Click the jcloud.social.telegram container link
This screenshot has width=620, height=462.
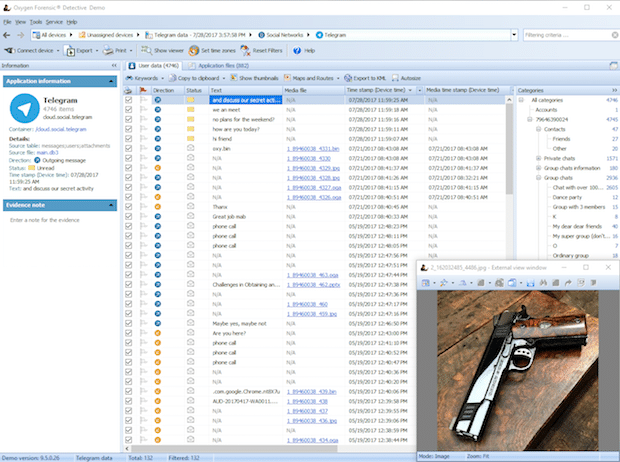coord(60,129)
